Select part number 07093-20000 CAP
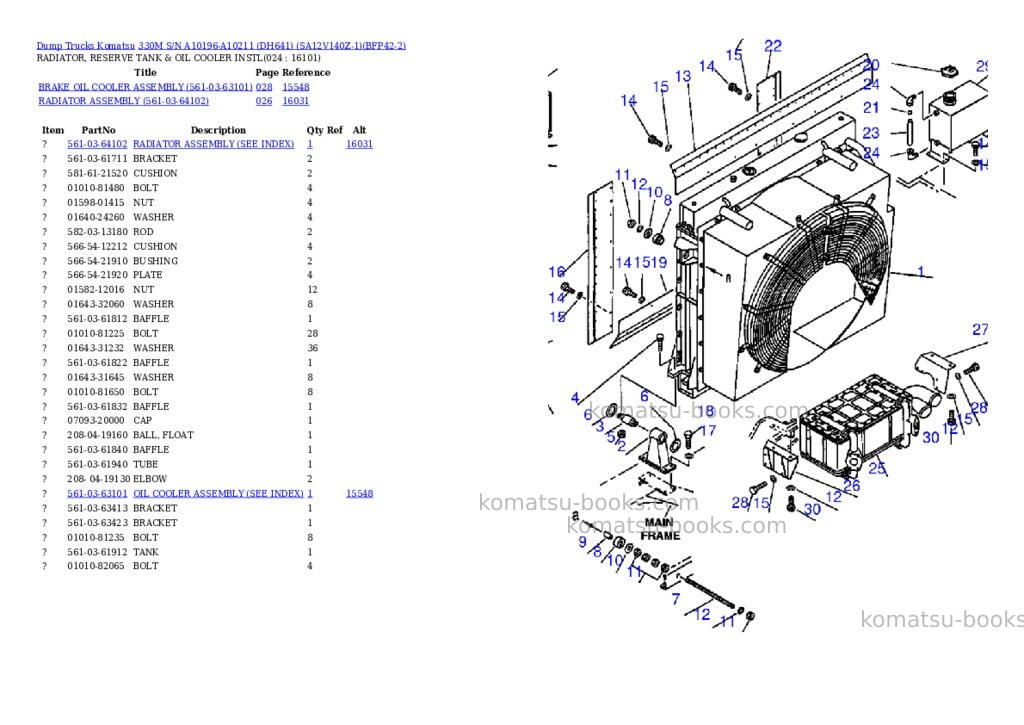 click(x=96, y=421)
